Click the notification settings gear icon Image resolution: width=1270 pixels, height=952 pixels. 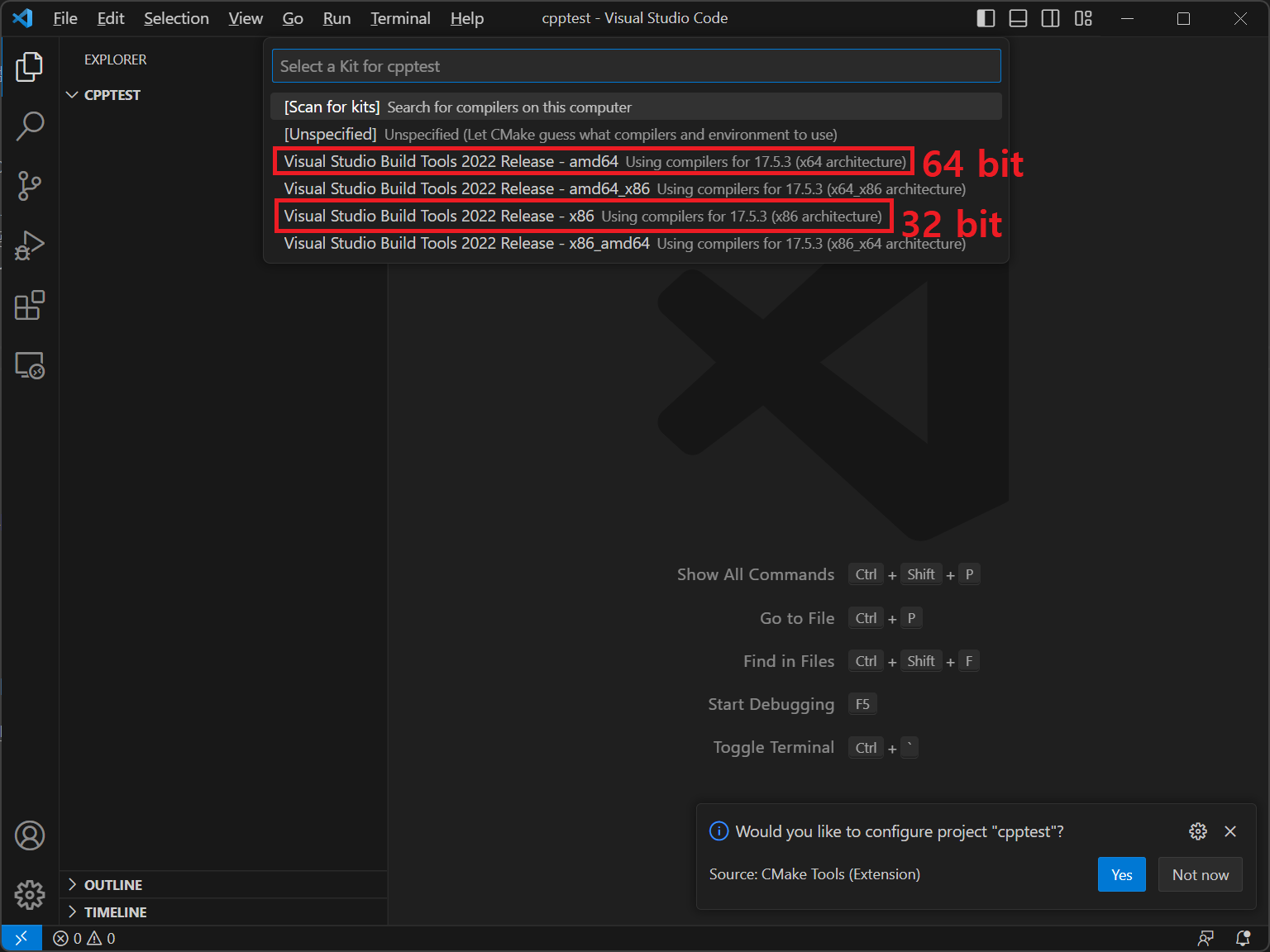click(1197, 831)
